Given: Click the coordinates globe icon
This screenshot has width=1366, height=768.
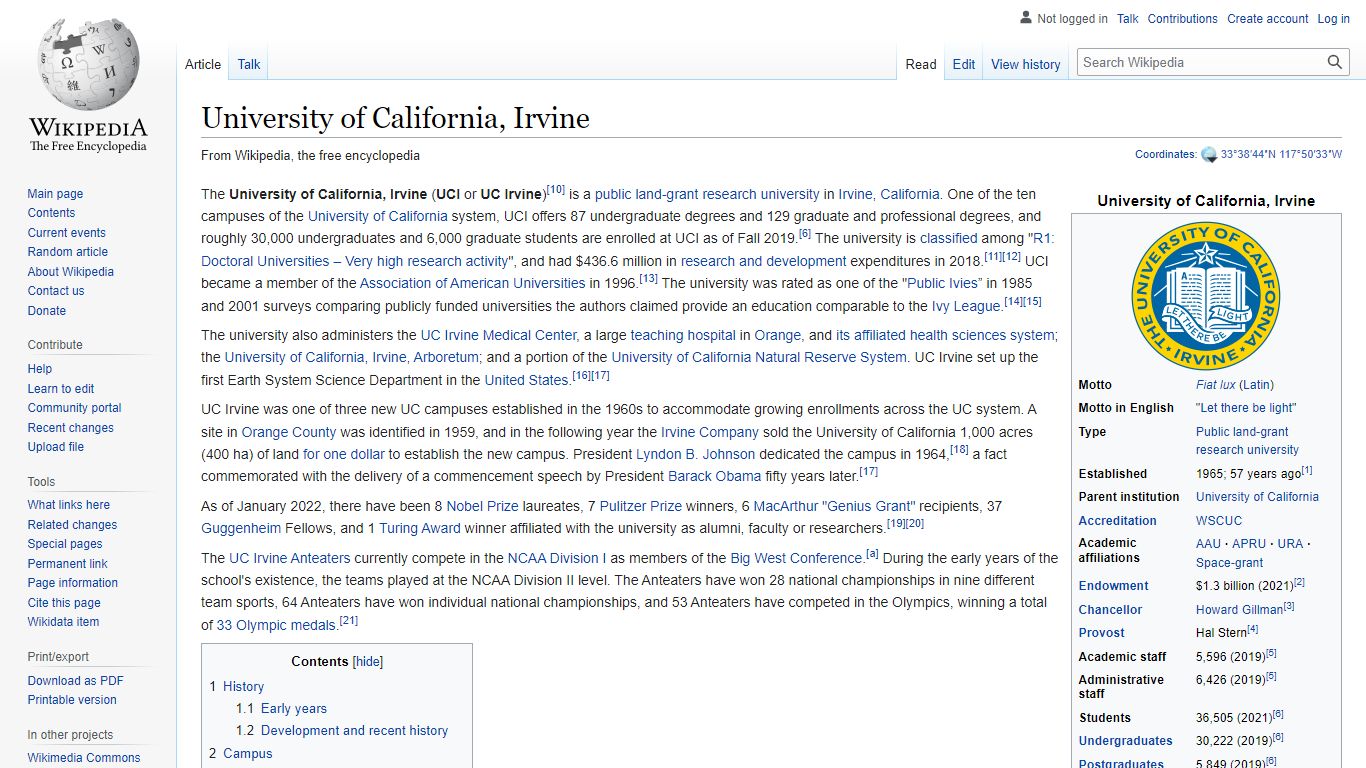Looking at the screenshot, I should click(x=1209, y=155).
